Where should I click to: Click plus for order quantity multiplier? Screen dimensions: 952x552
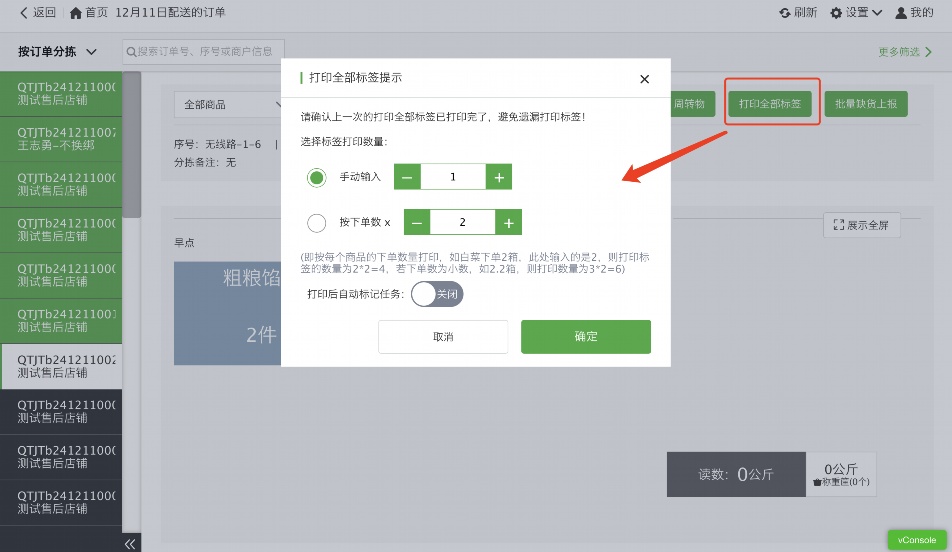508,222
